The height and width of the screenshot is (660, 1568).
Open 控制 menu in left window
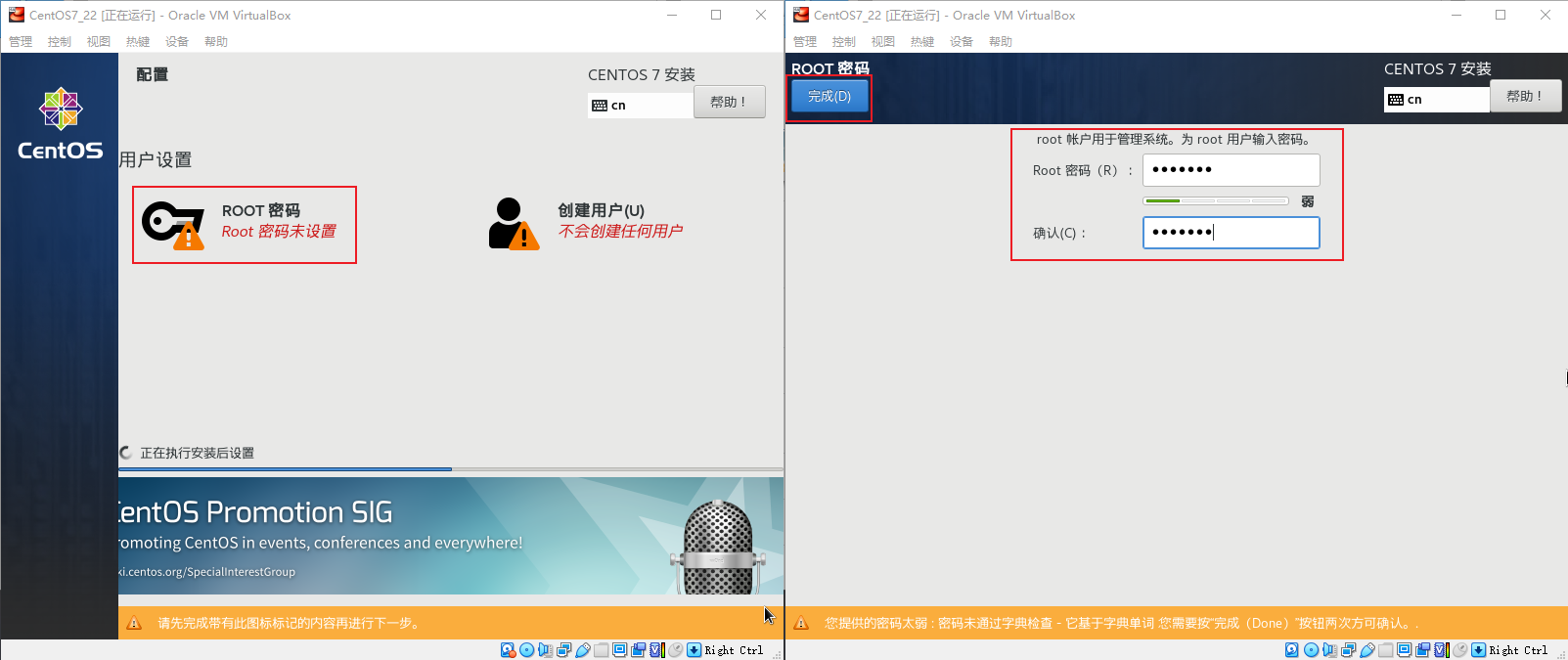click(x=60, y=42)
